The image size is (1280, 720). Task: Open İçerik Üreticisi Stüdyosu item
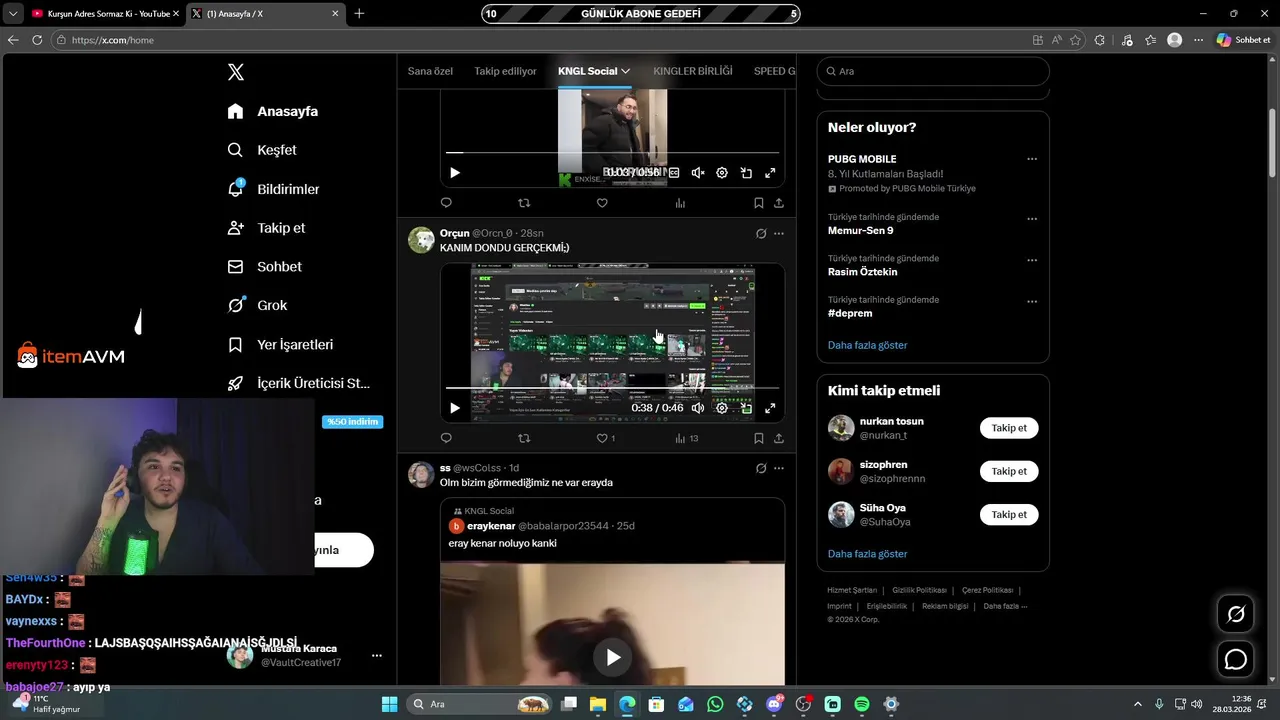(x=299, y=383)
